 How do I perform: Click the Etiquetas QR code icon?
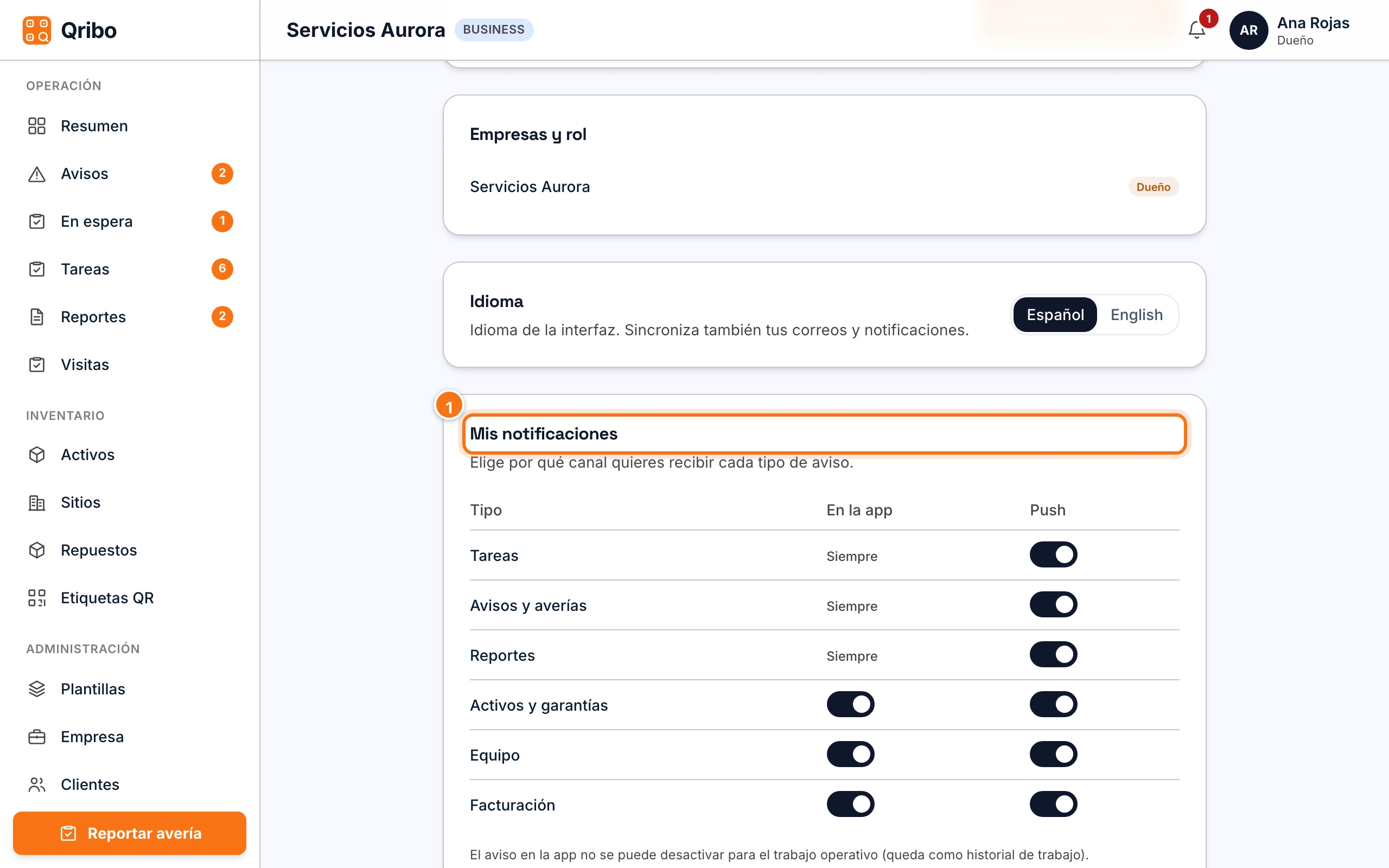(x=37, y=598)
